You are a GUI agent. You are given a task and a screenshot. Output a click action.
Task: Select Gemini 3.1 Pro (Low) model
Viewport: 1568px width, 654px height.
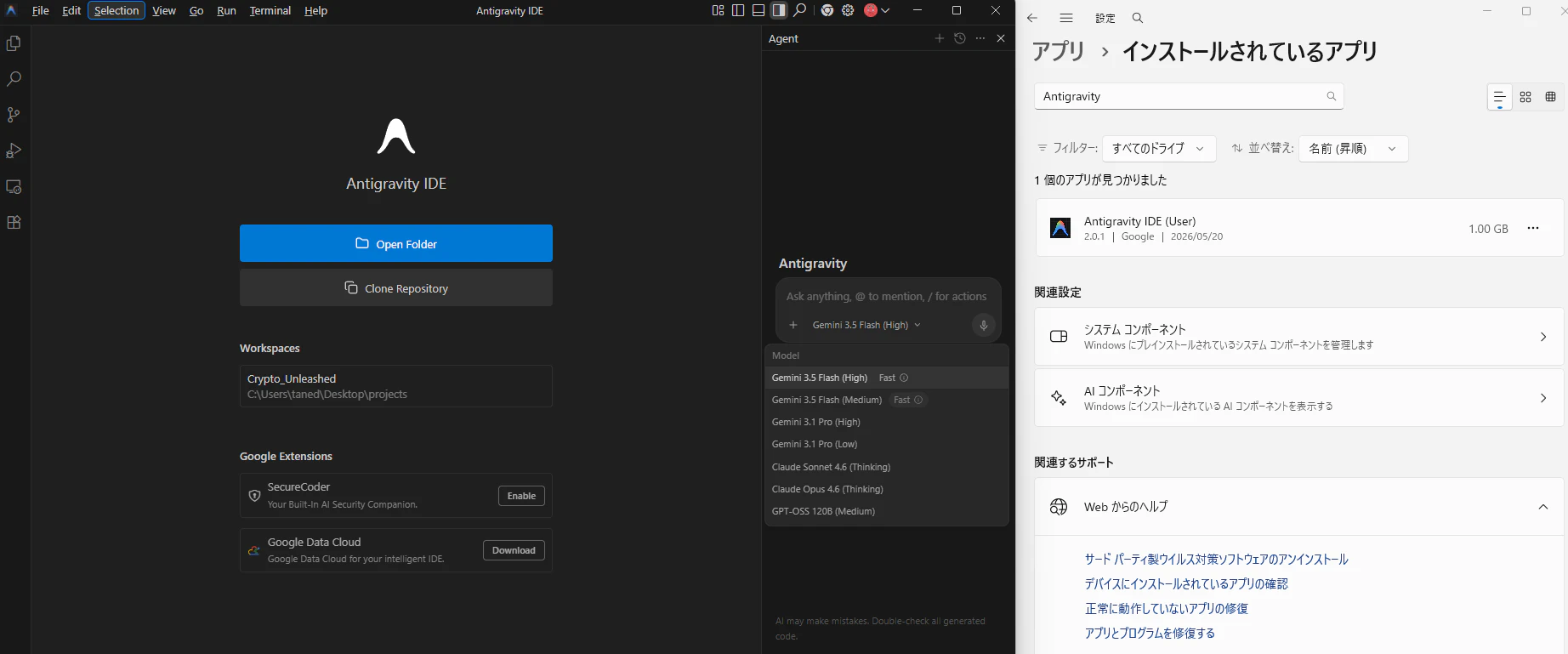(x=887, y=444)
